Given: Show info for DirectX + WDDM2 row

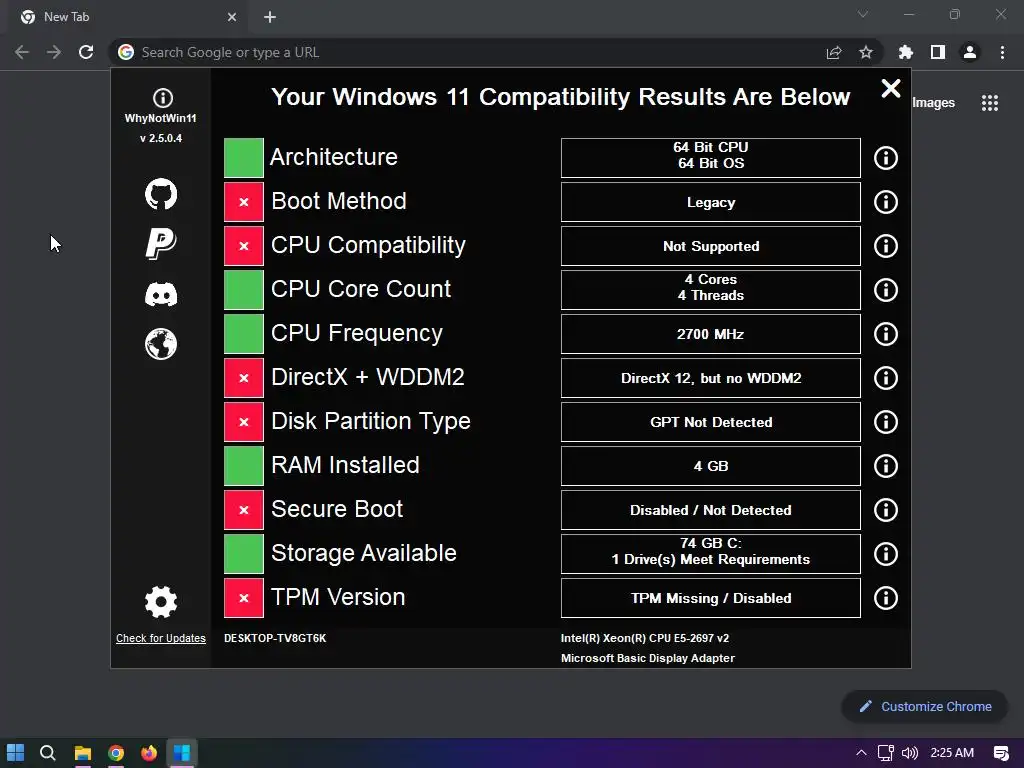Looking at the screenshot, I should pyautogui.click(x=886, y=378).
